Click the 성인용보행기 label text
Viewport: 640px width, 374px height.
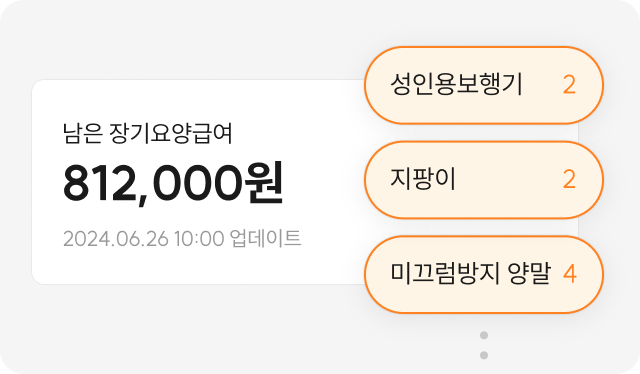456,84
